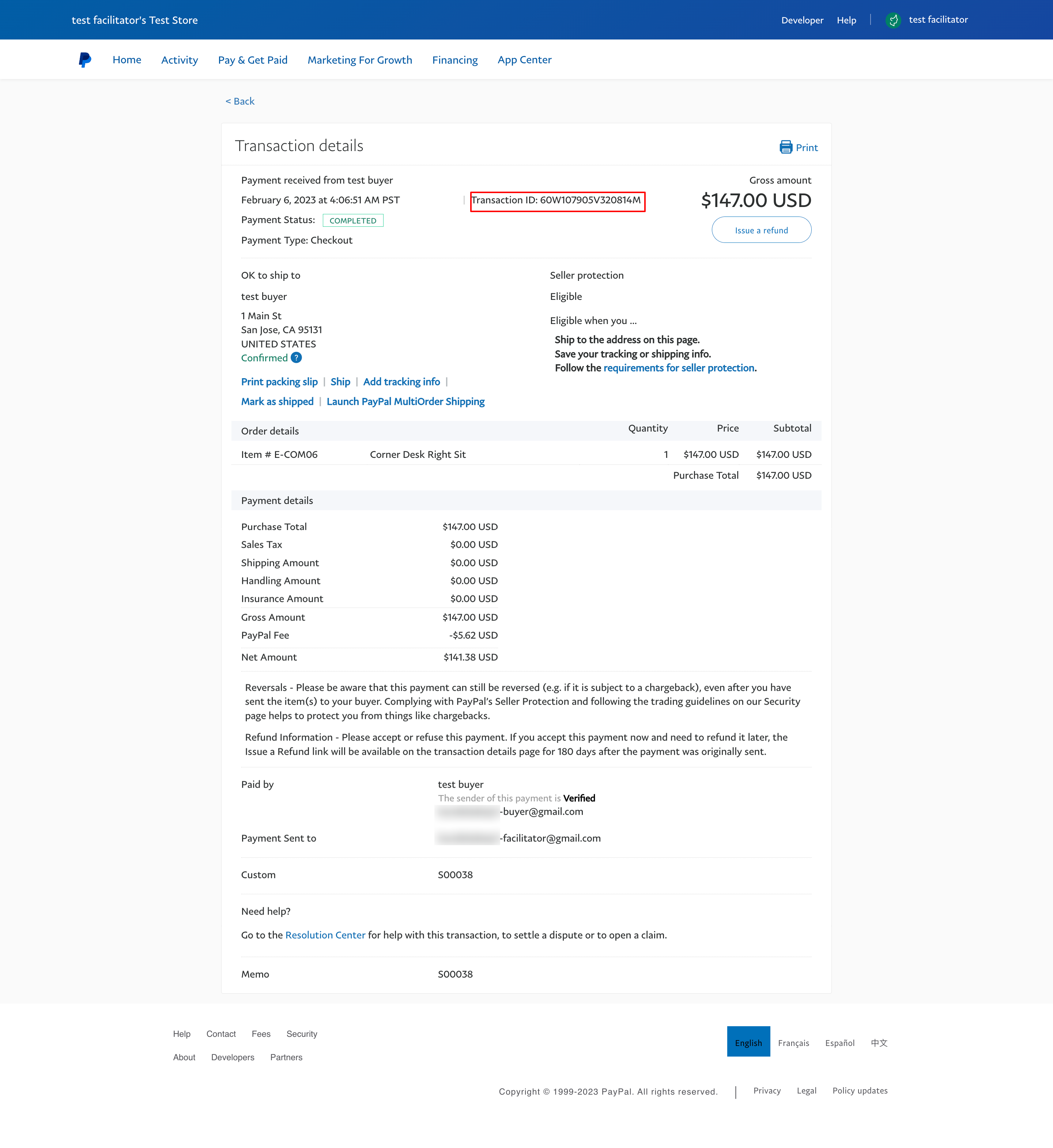
Task: Switch language to Español
Action: point(839,1043)
